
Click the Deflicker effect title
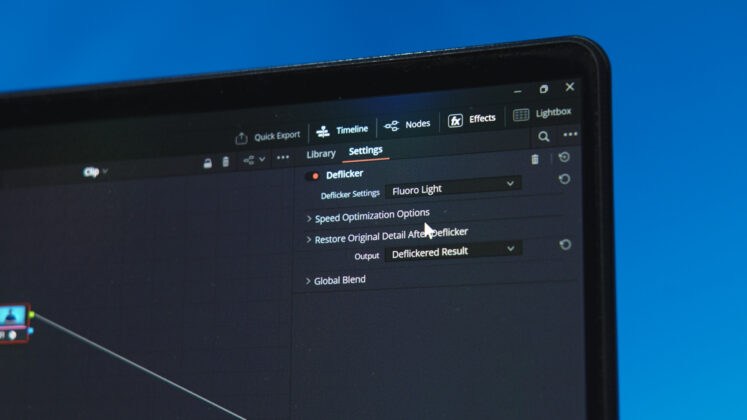click(344, 174)
